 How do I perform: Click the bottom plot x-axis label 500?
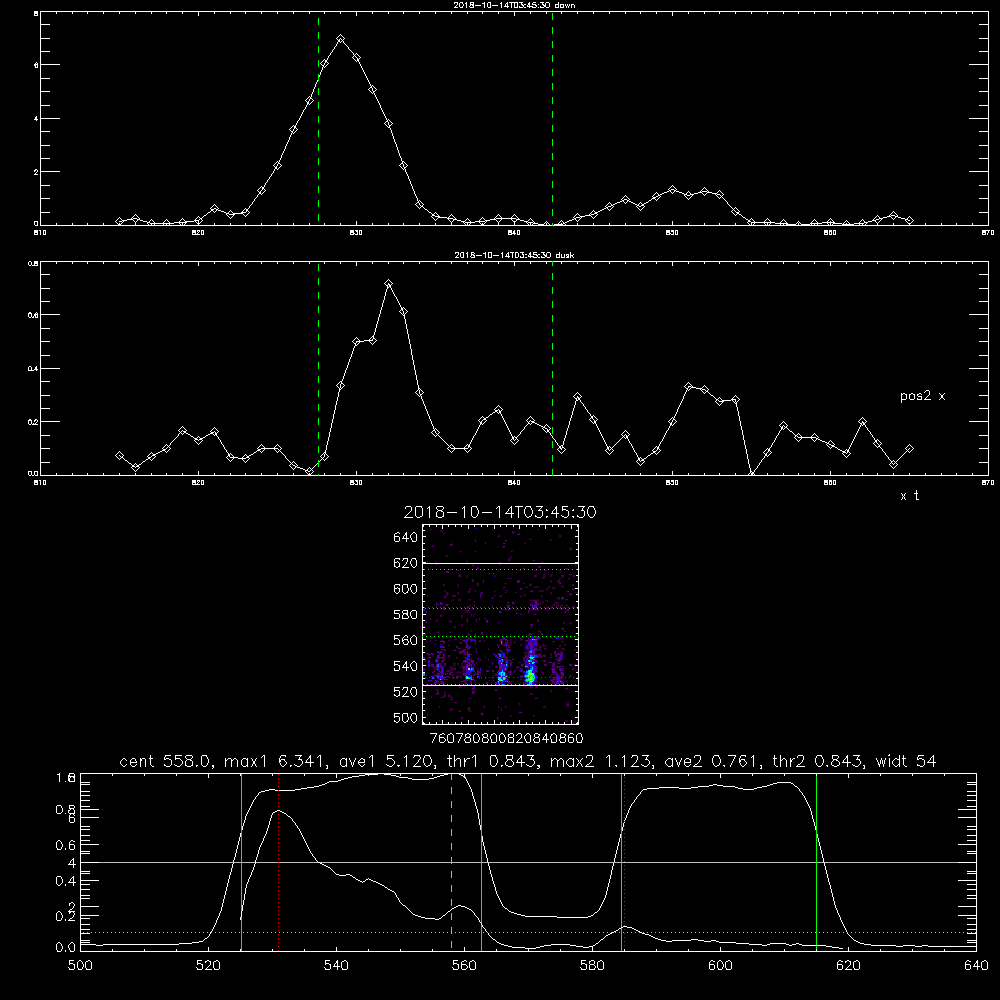click(x=80, y=966)
